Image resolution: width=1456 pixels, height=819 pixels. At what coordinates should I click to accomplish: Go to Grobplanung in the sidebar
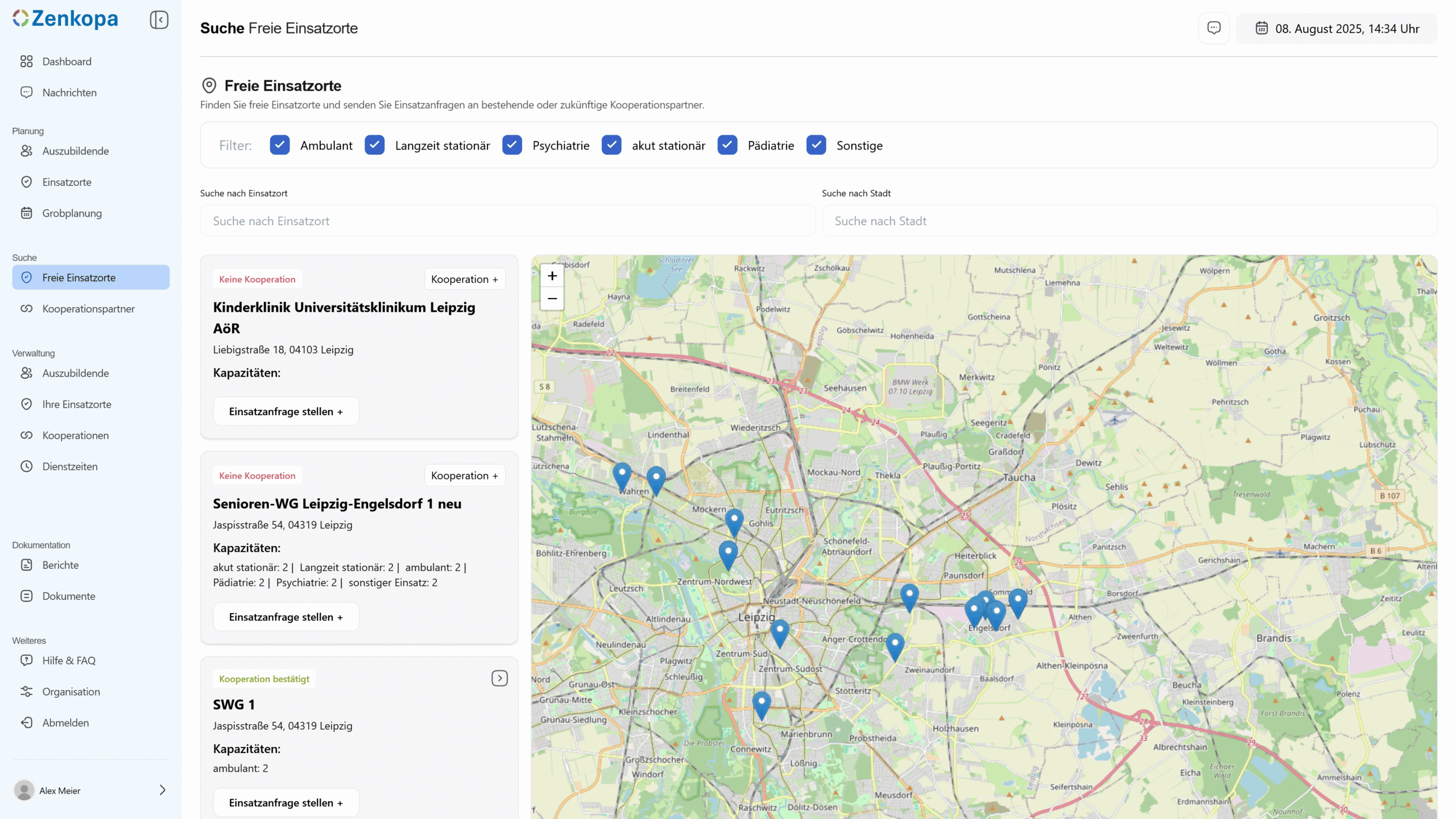pos(72,213)
